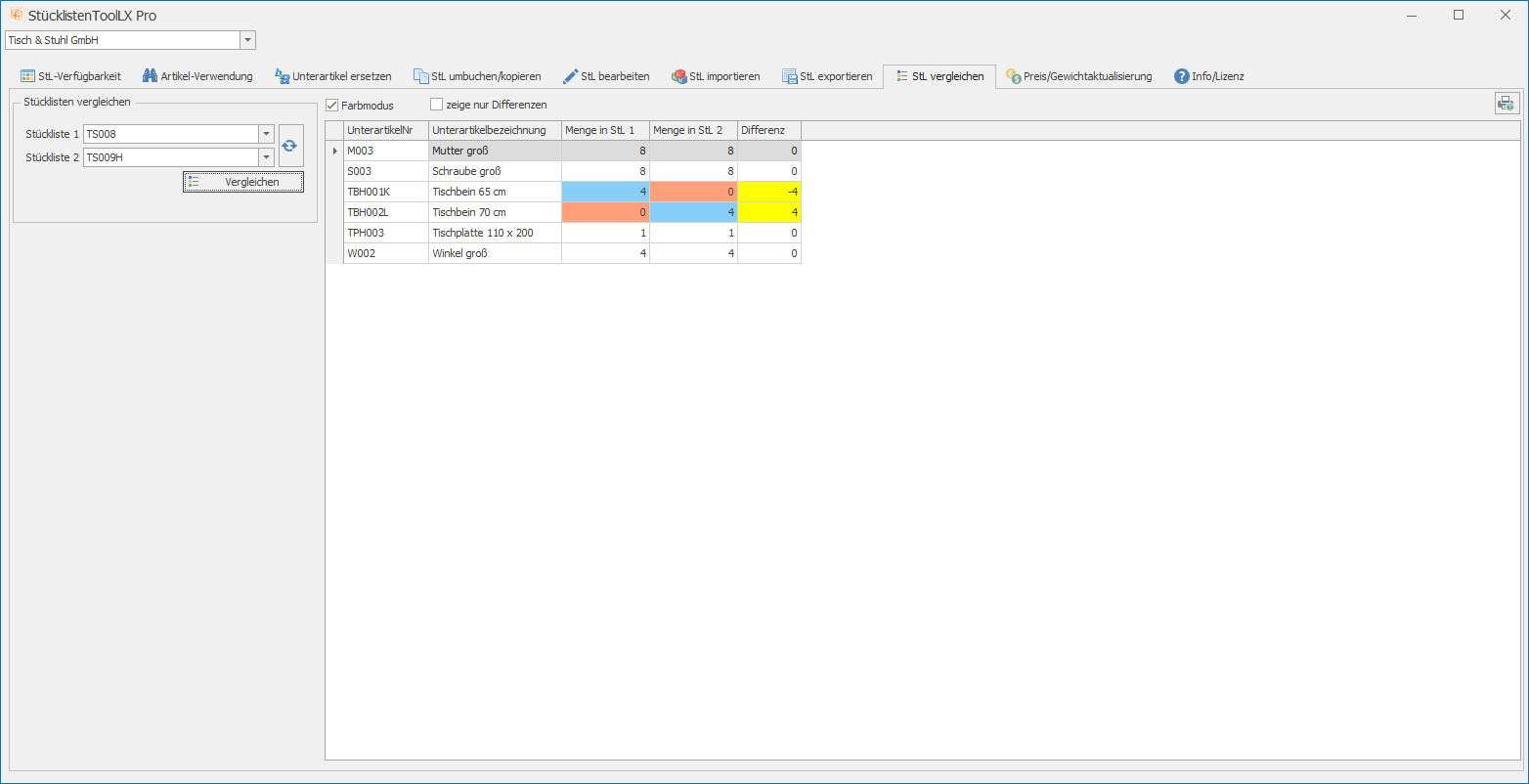The height and width of the screenshot is (784, 1529).
Task: Click the yellow -4 Differenz cell
Action: 768,192
